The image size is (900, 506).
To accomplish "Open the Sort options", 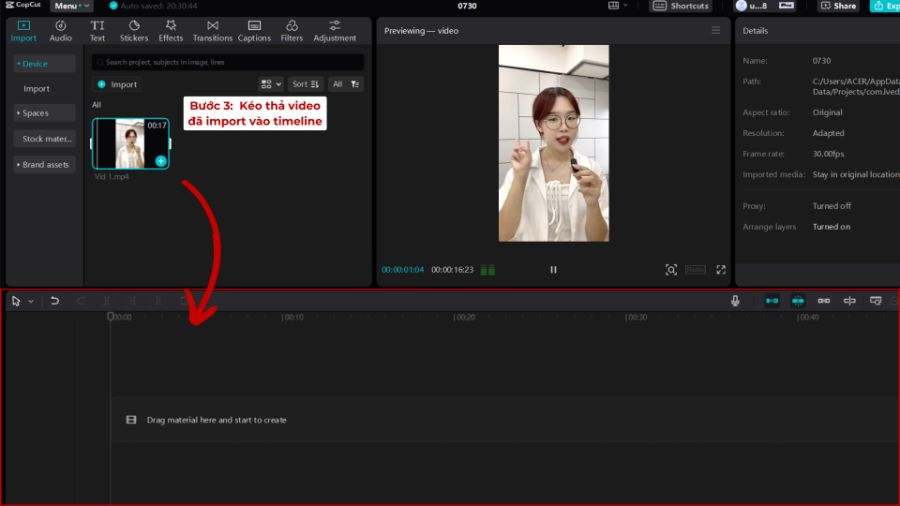I will click(x=305, y=84).
